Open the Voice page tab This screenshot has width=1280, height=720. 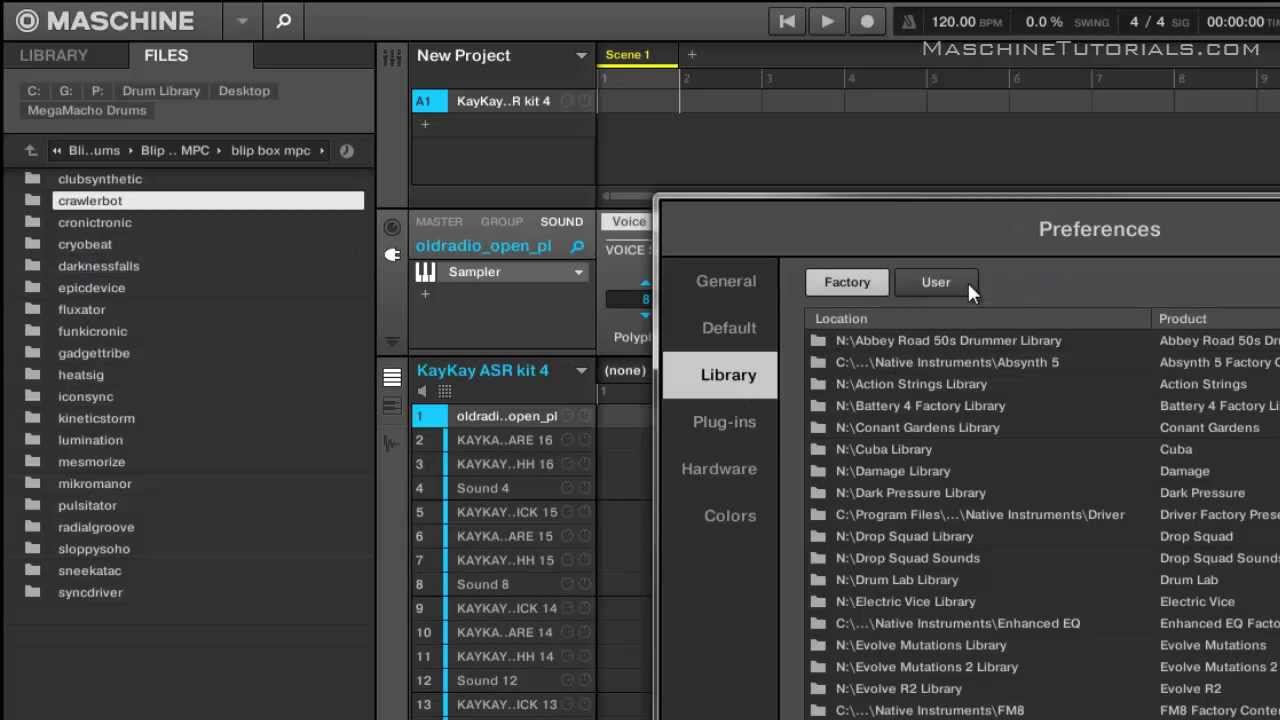point(628,222)
